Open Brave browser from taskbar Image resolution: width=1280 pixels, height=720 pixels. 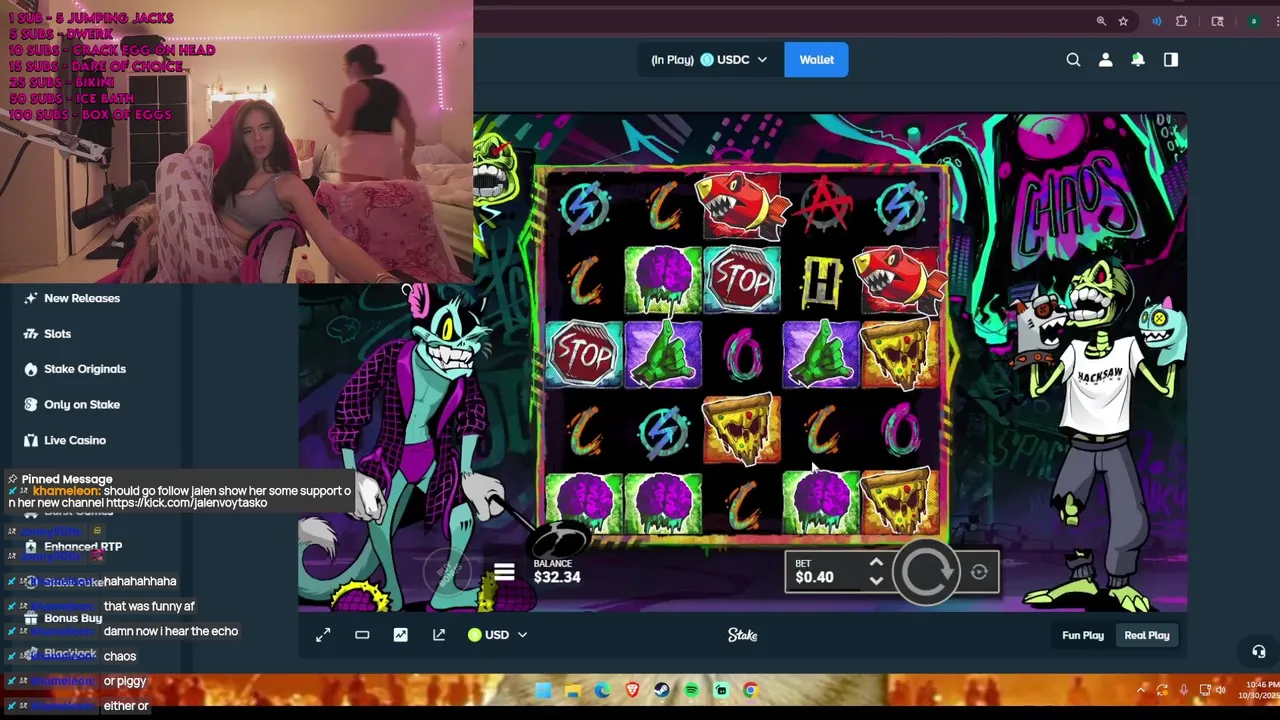[632, 690]
